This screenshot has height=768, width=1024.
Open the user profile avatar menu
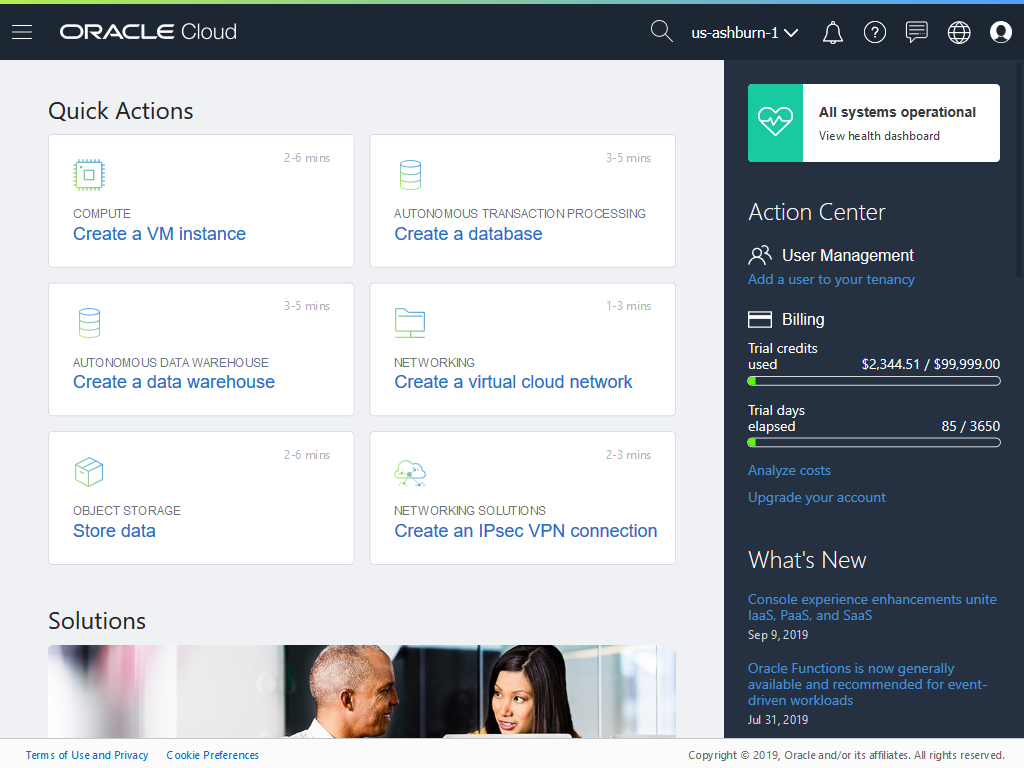pos(1001,33)
